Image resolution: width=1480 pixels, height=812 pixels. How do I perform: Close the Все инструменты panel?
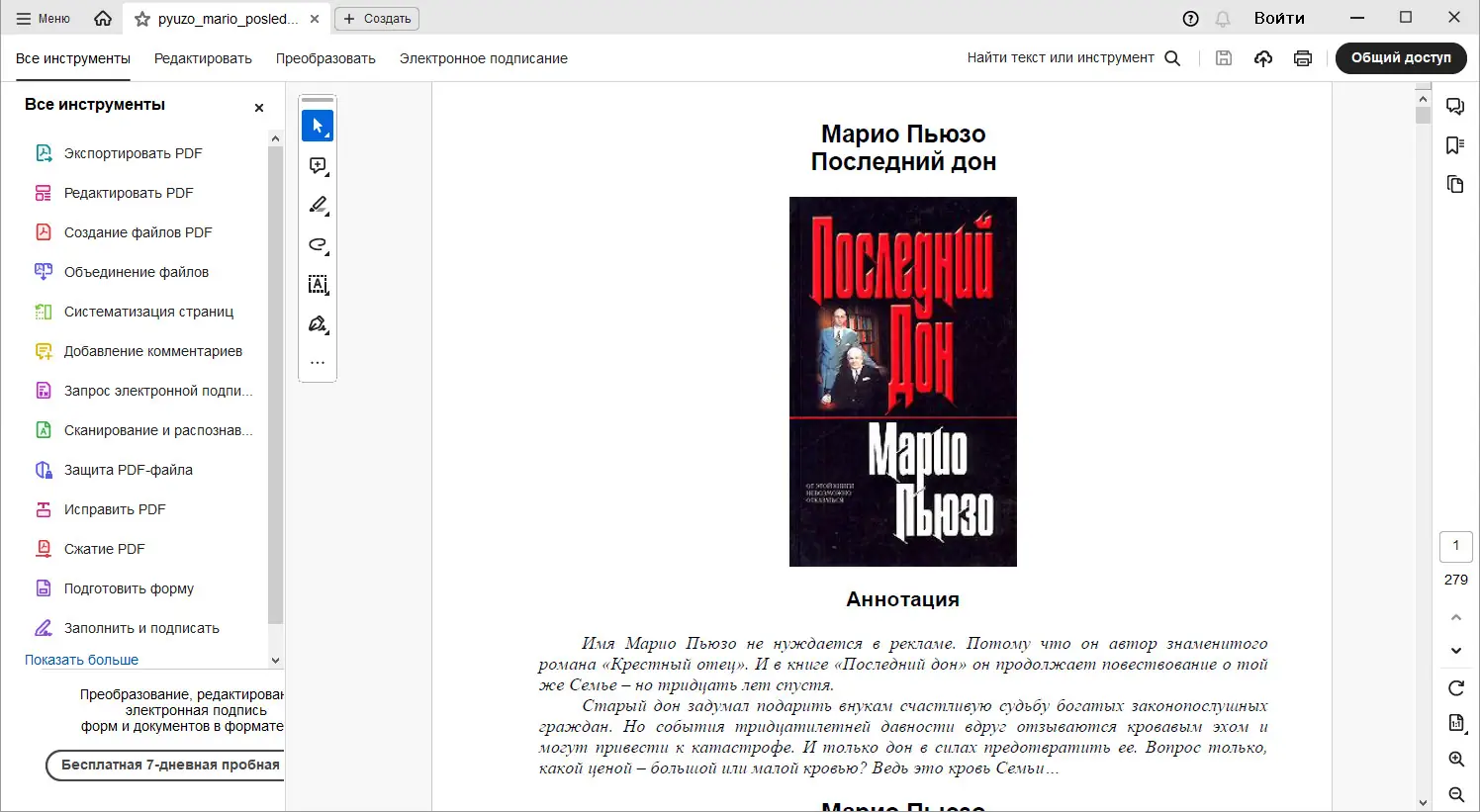click(x=259, y=107)
